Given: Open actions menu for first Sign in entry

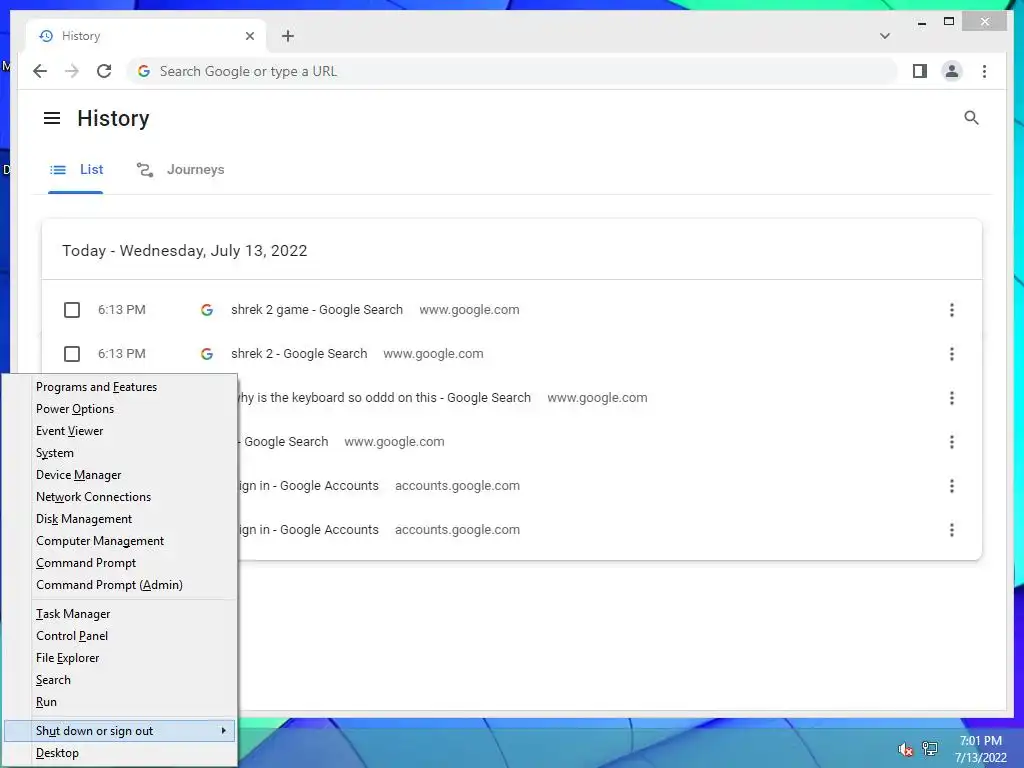Looking at the screenshot, I should click(x=952, y=485).
